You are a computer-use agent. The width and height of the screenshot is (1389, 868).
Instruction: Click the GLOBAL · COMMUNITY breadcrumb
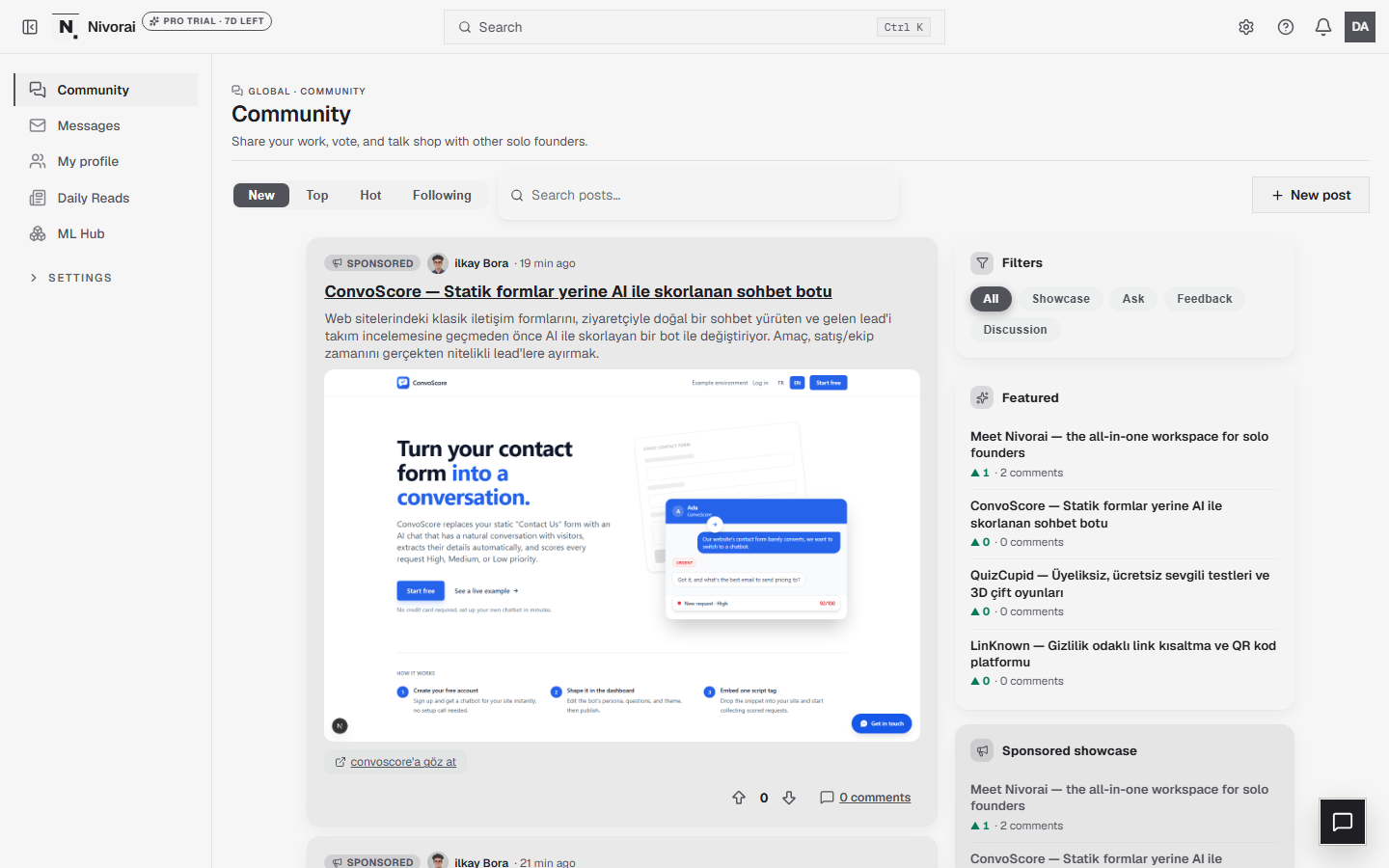[x=299, y=91]
